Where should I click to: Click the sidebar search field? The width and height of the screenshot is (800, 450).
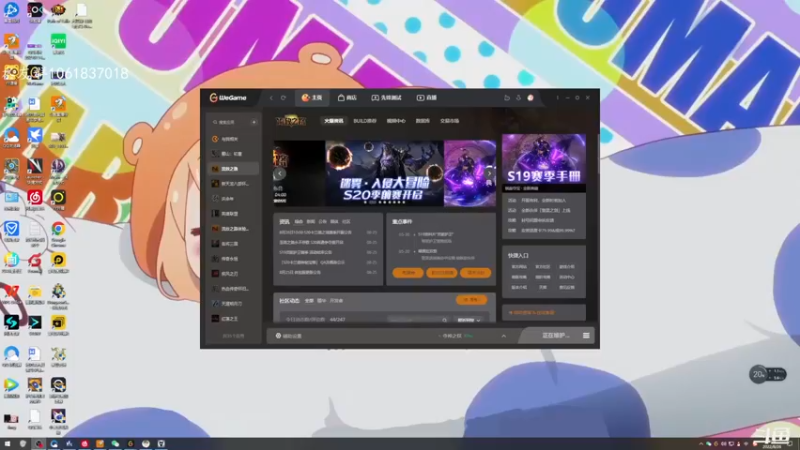[230, 122]
